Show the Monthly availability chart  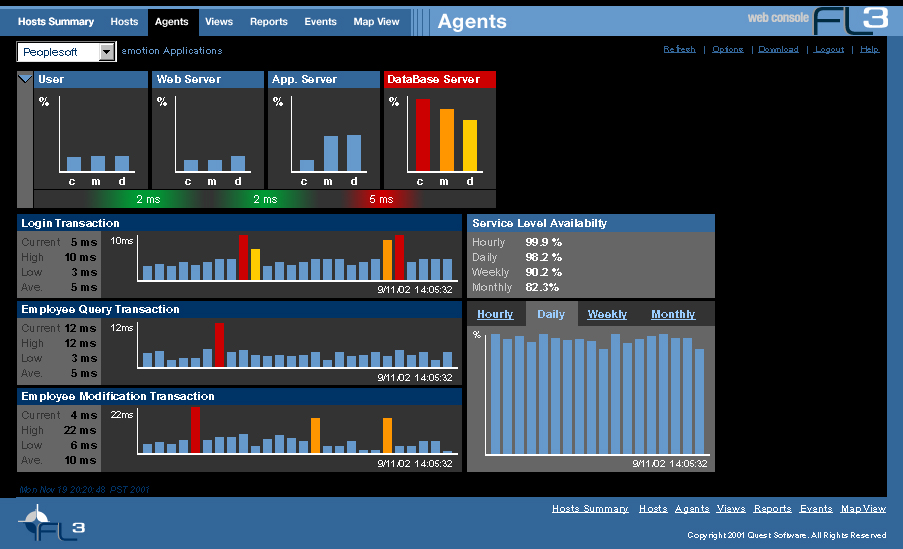[673, 315]
